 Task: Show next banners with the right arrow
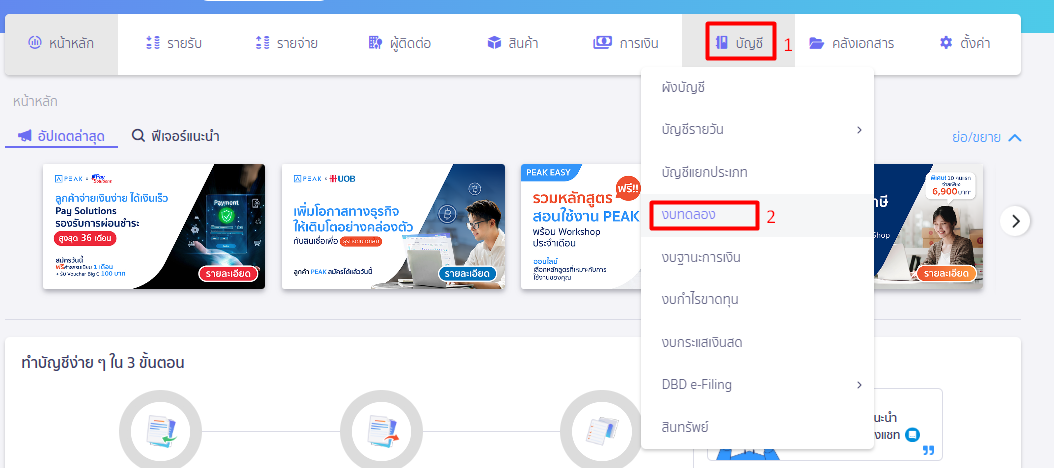coord(1015,221)
